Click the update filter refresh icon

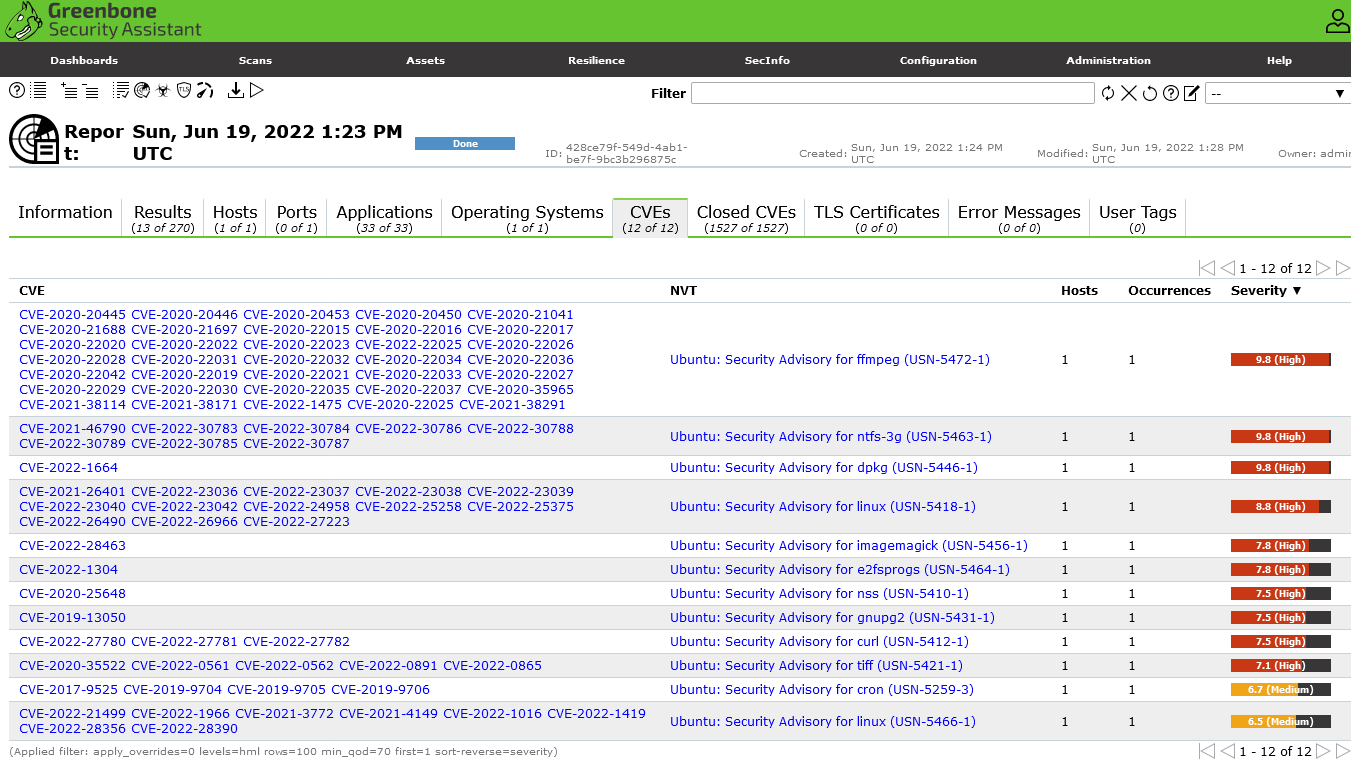(x=1108, y=93)
